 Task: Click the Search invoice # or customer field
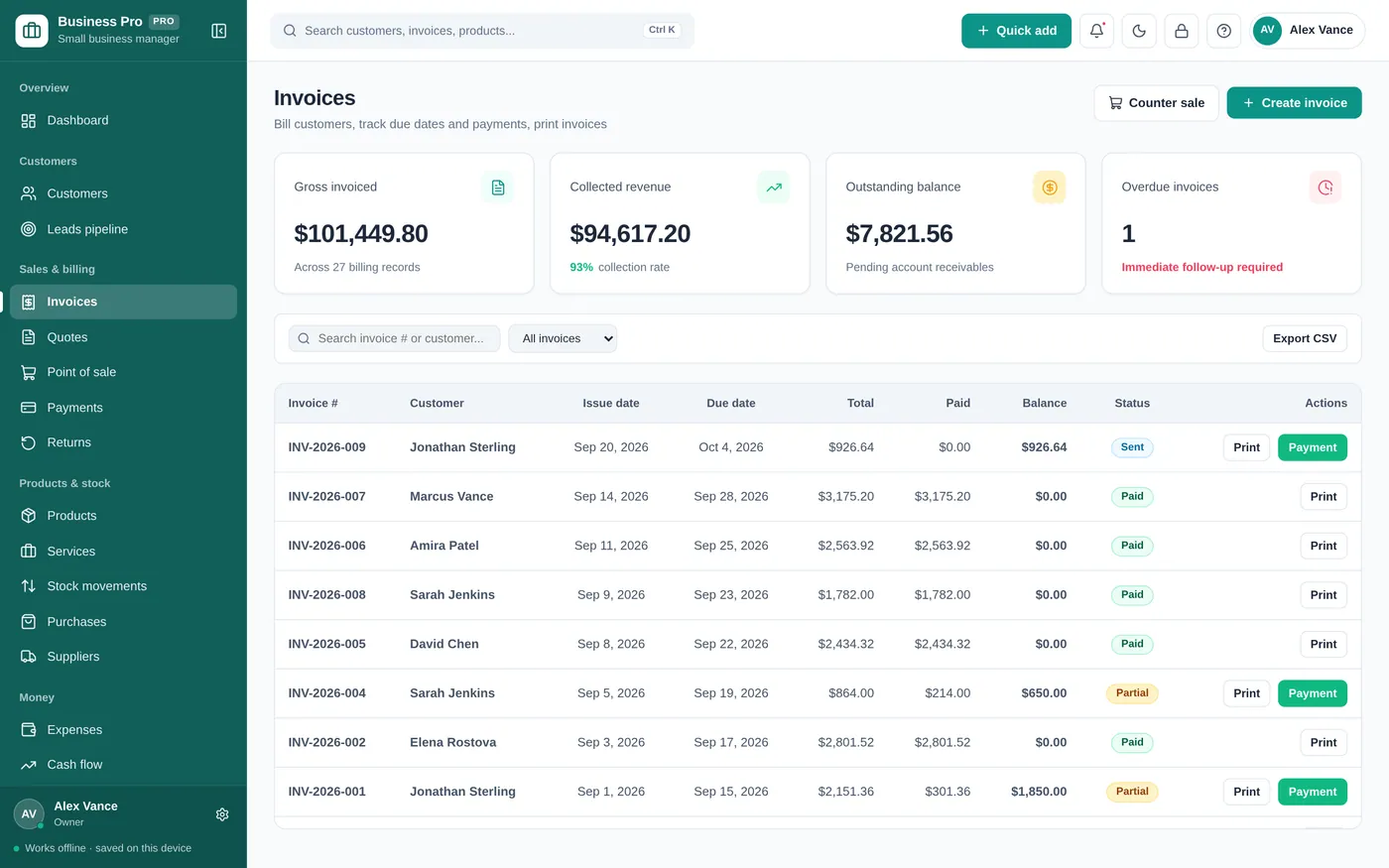click(394, 338)
